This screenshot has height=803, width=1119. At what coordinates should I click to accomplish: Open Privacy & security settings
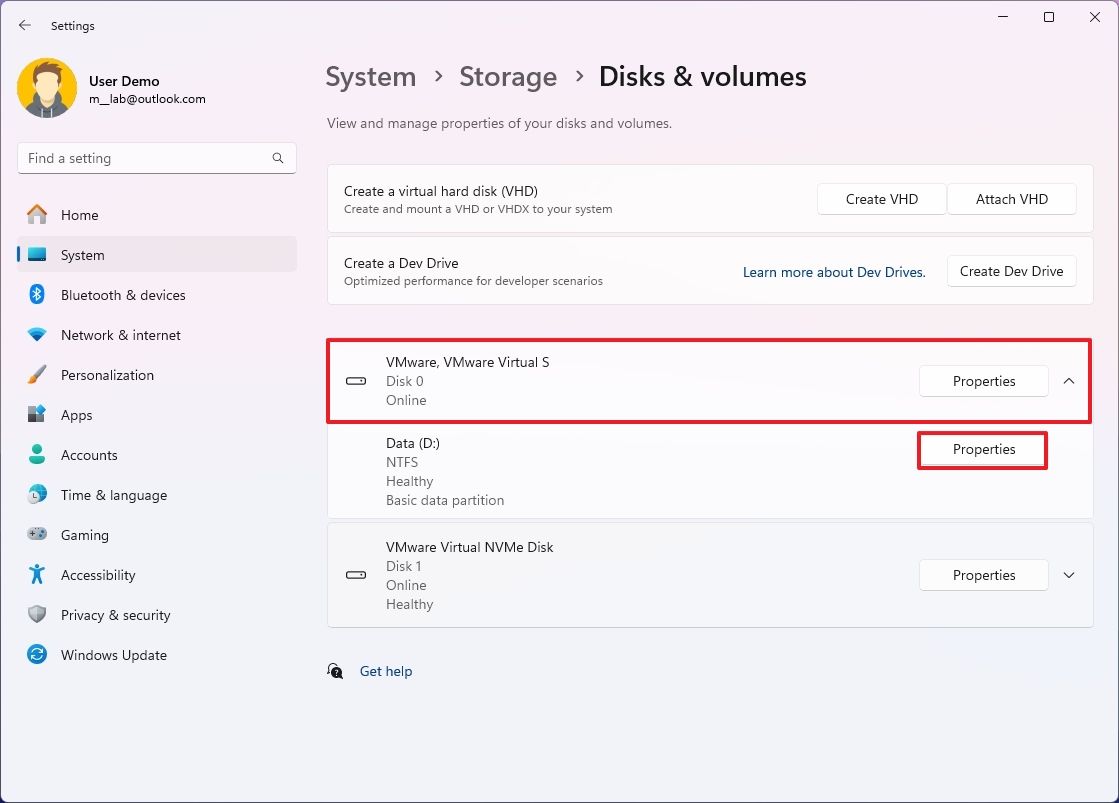pos(116,615)
